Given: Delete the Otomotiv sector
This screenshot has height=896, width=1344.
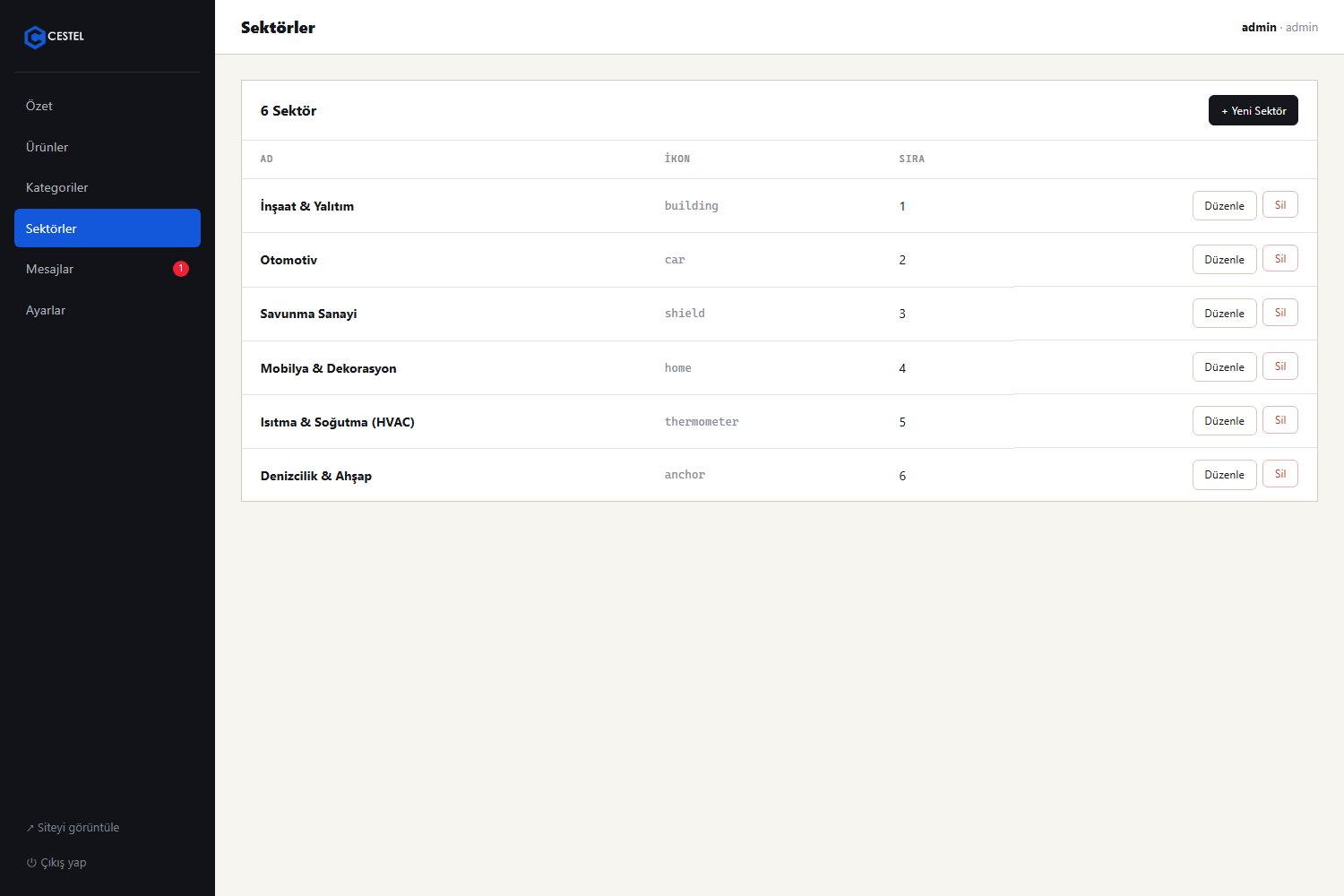Looking at the screenshot, I should (x=1280, y=259).
